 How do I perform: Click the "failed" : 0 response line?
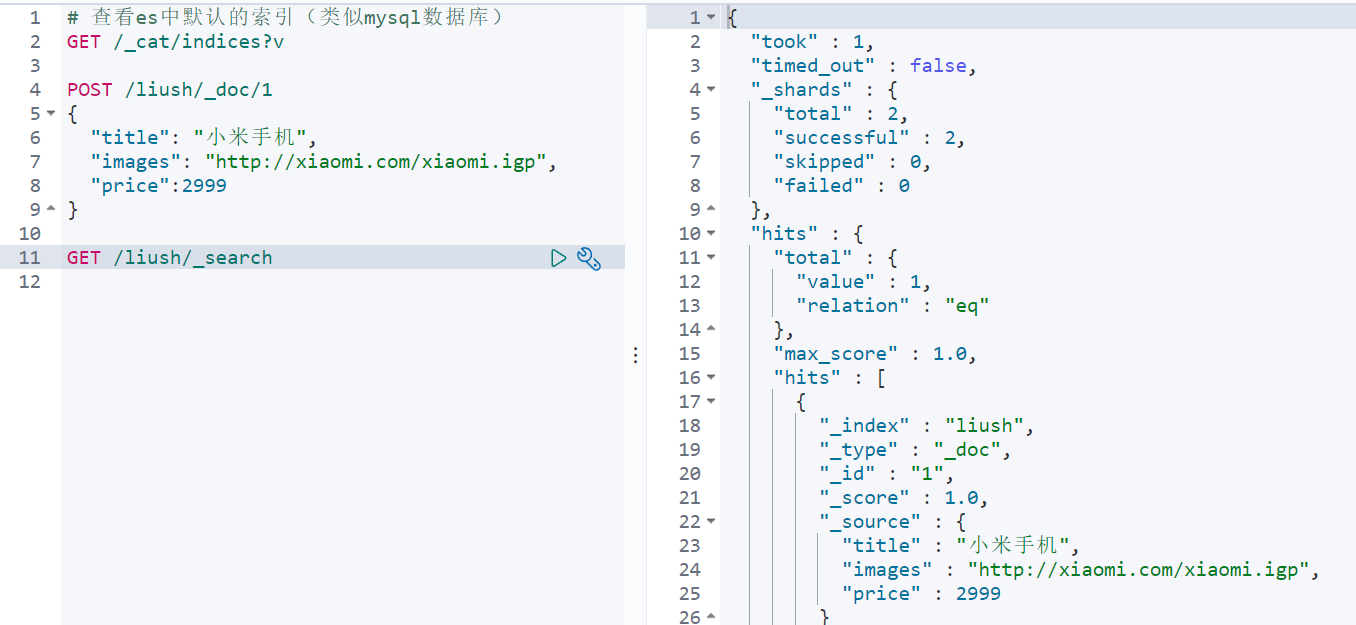point(841,186)
